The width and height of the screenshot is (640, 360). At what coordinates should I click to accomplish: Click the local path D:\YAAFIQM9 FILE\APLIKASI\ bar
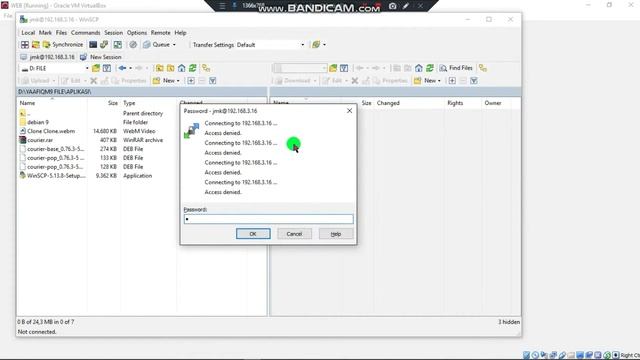142,92
